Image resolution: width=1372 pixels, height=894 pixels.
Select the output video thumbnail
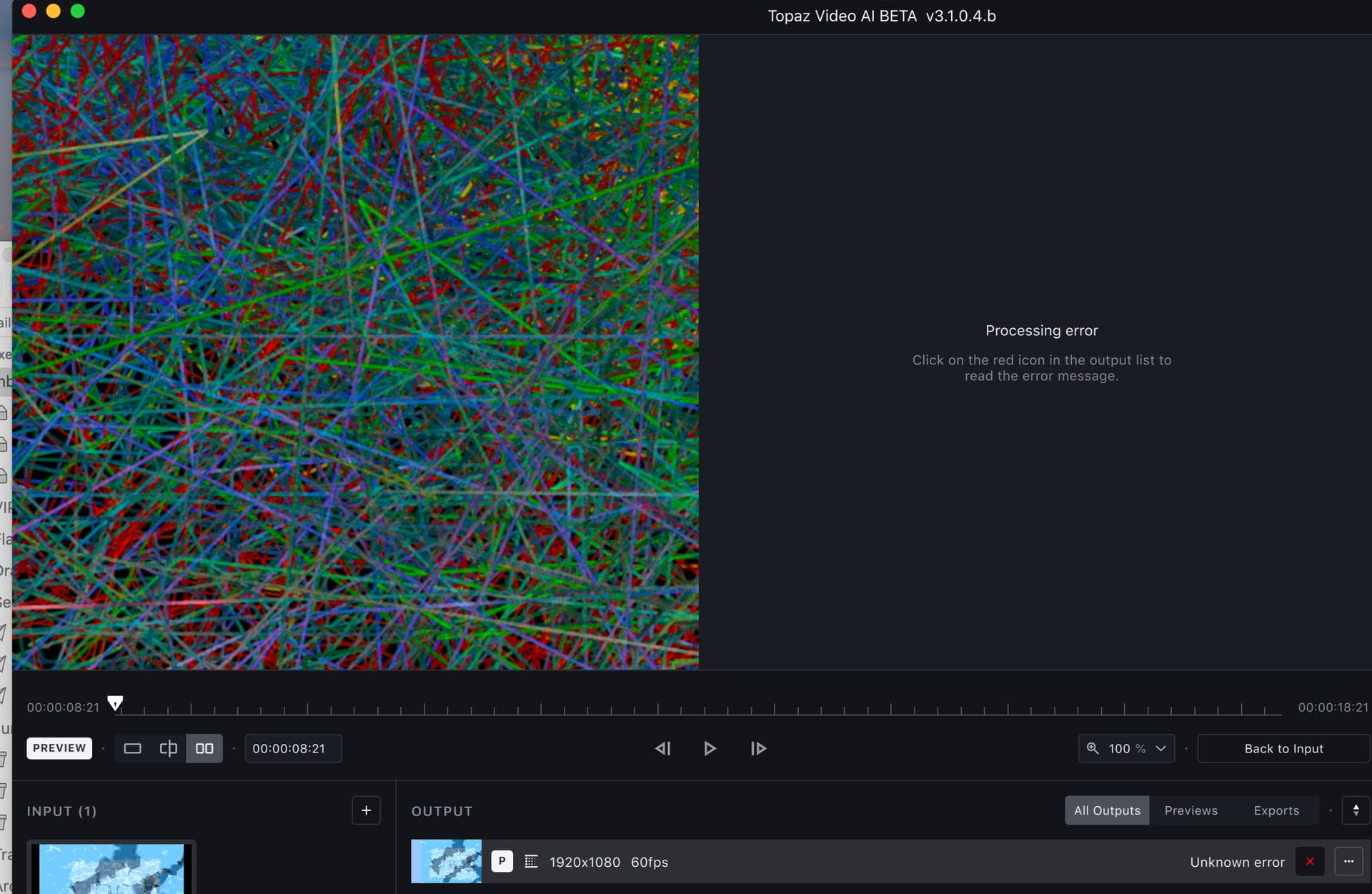(446, 861)
